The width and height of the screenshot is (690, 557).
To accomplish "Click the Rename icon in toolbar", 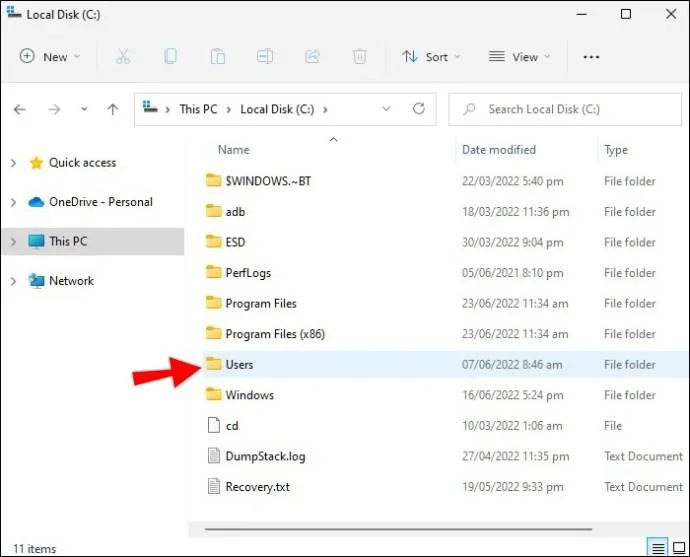I will click(265, 57).
